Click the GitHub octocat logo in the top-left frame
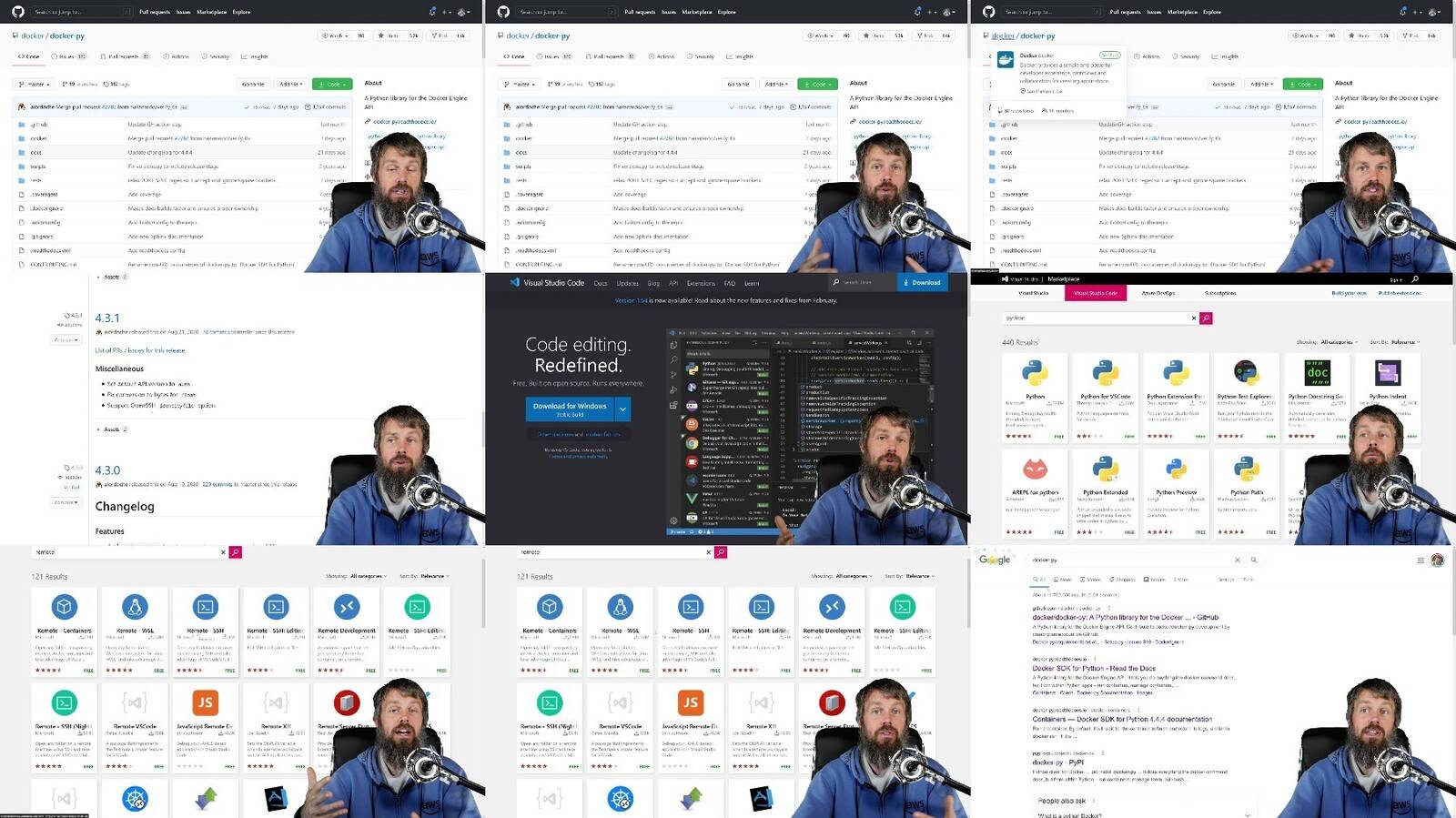The height and width of the screenshot is (818, 1456). pyautogui.click(x=18, y=12)
